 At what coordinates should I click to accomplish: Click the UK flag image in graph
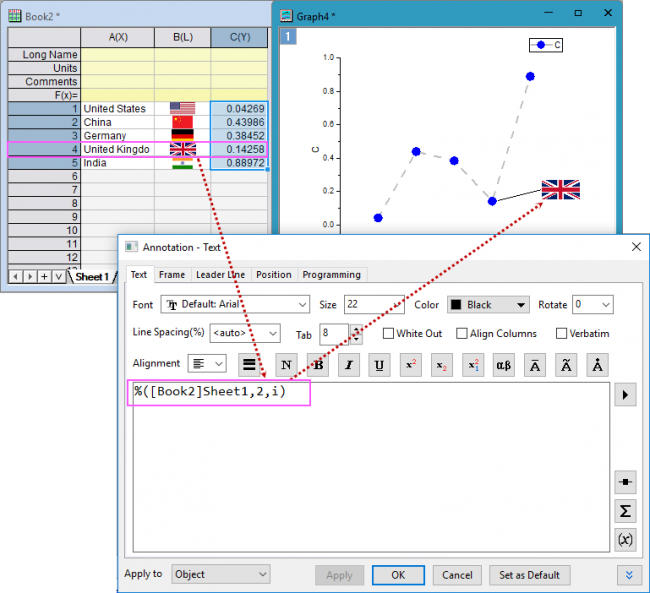[560, 190]
